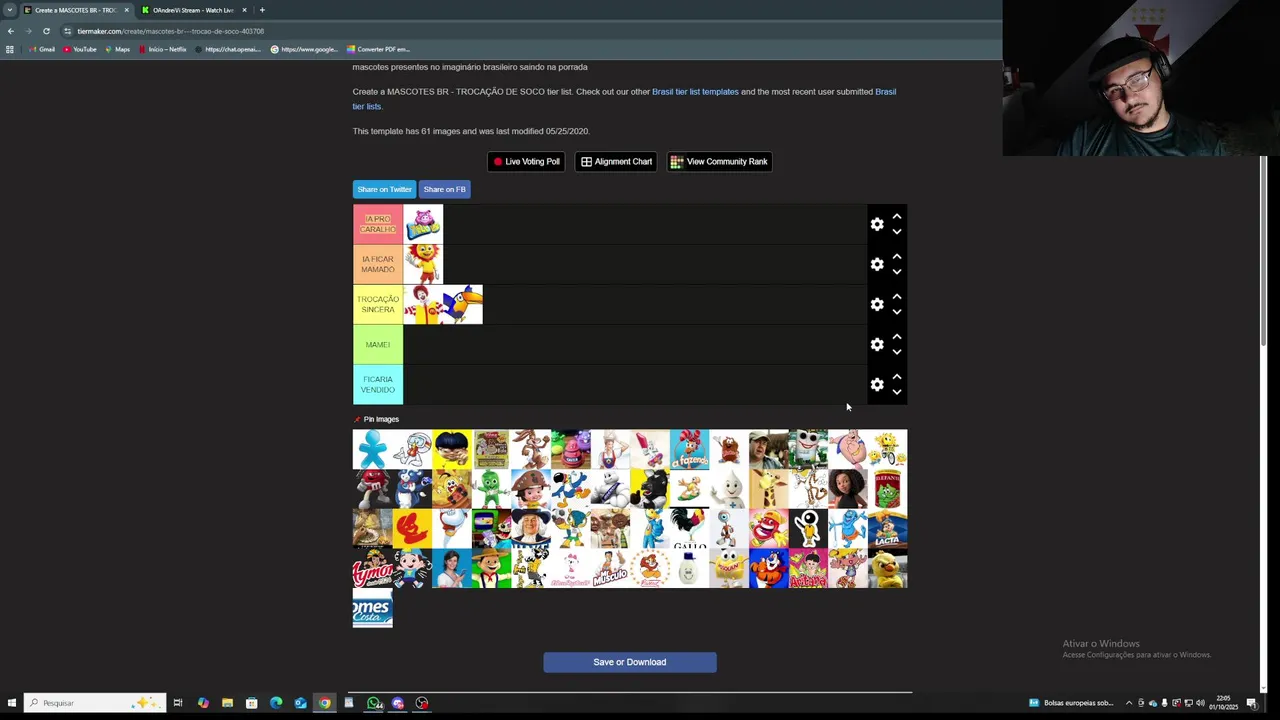Click Save or Download button
The height and width of the screenshot is (720, 1280).
[x=630, y=662]
